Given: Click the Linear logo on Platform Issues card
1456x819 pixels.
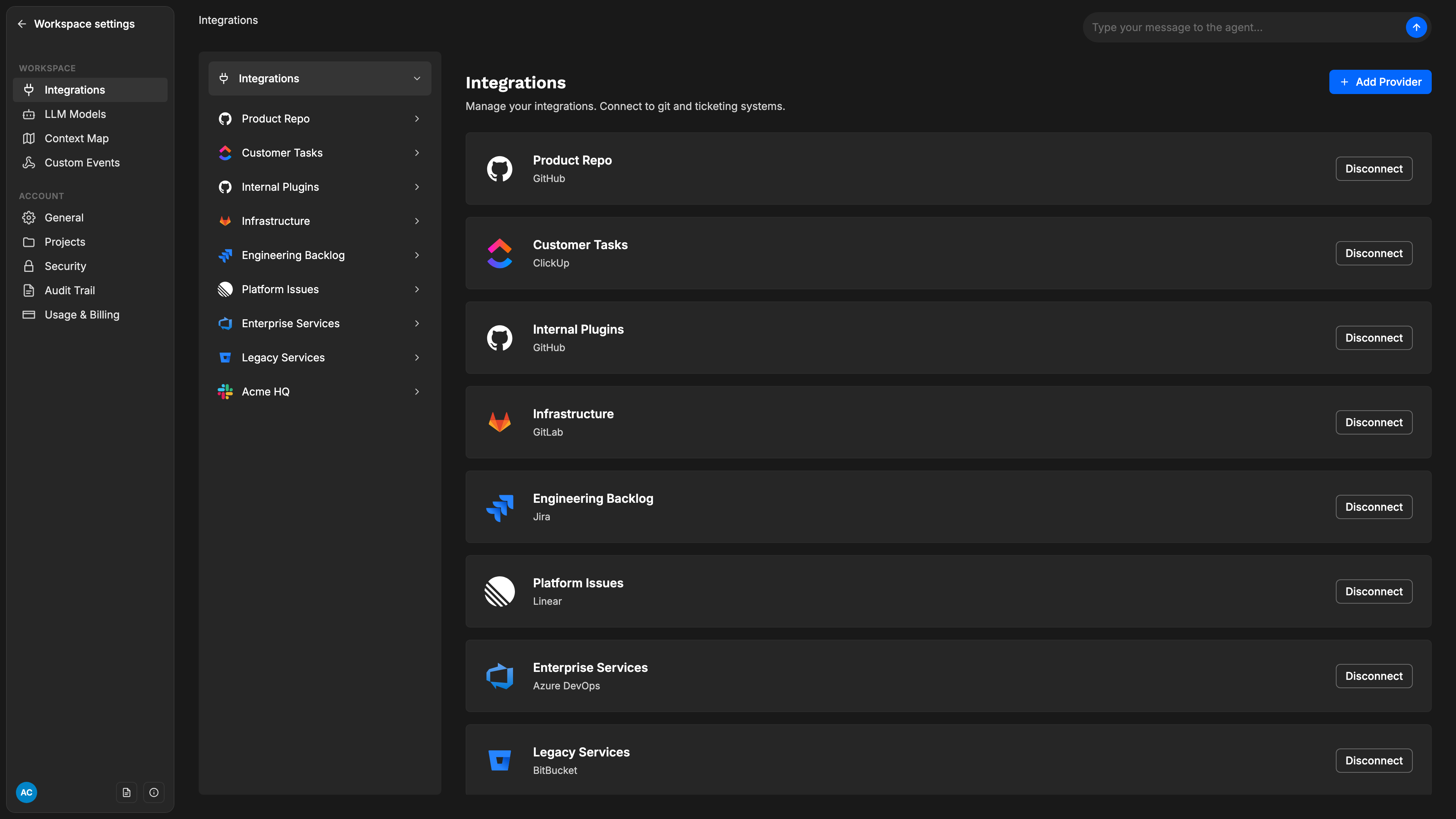Looking at the screenshot, I should (x=500, y=591).
